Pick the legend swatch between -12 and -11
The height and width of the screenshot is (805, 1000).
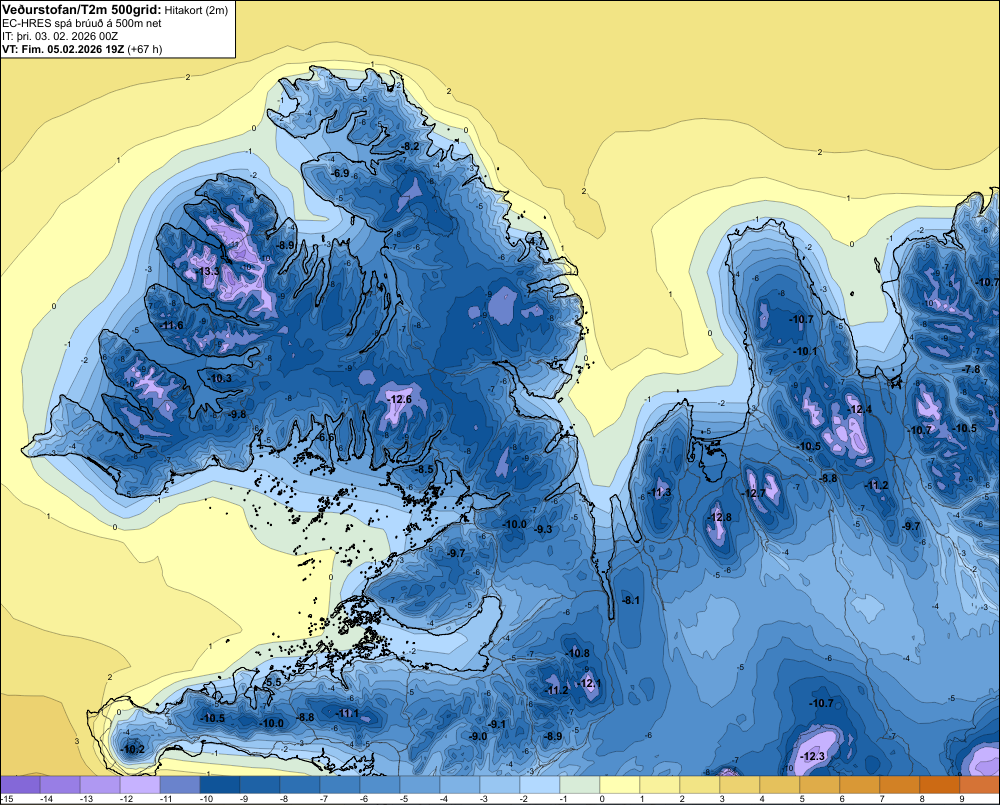(x=140, y=784)
